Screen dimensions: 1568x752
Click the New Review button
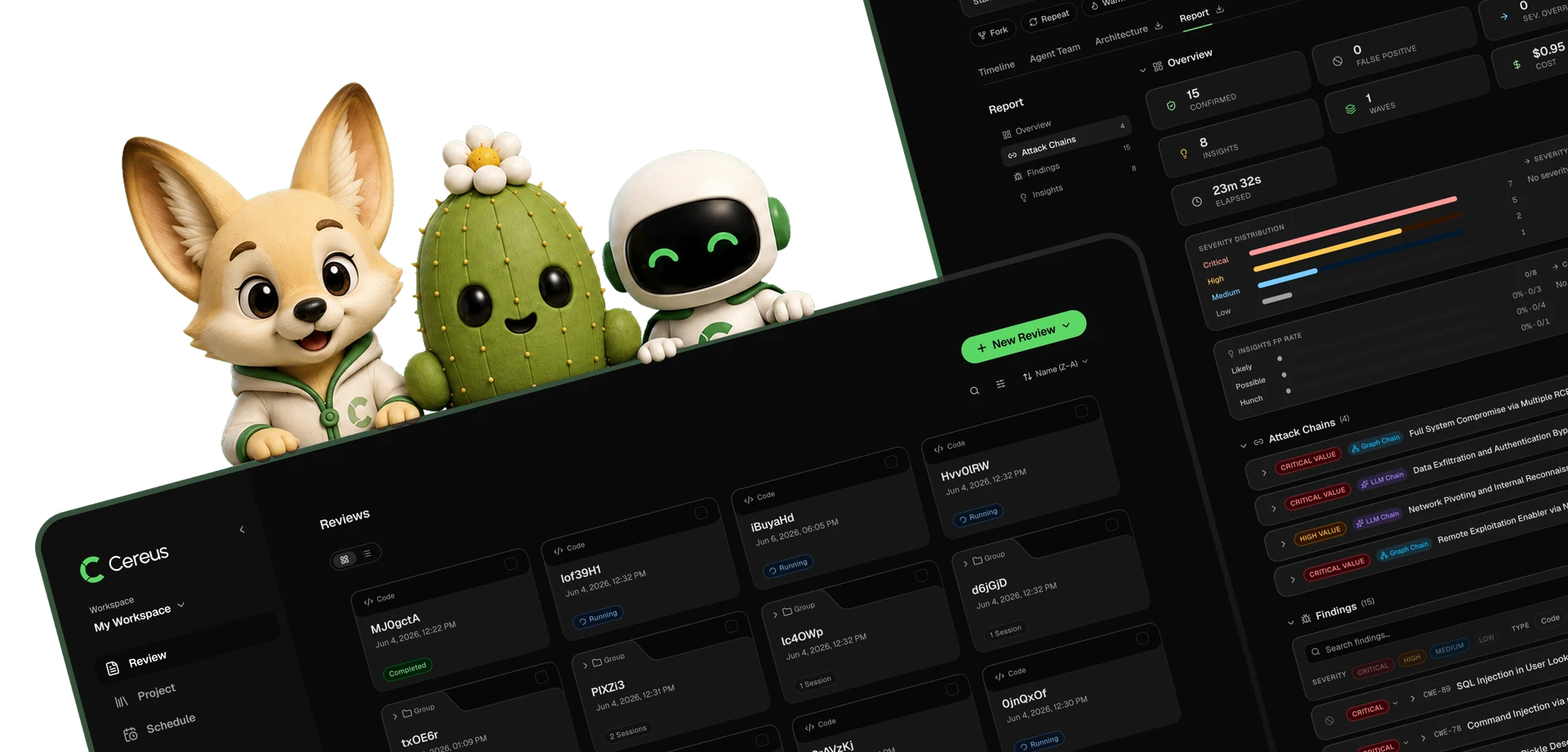[x=1024, y=336]
